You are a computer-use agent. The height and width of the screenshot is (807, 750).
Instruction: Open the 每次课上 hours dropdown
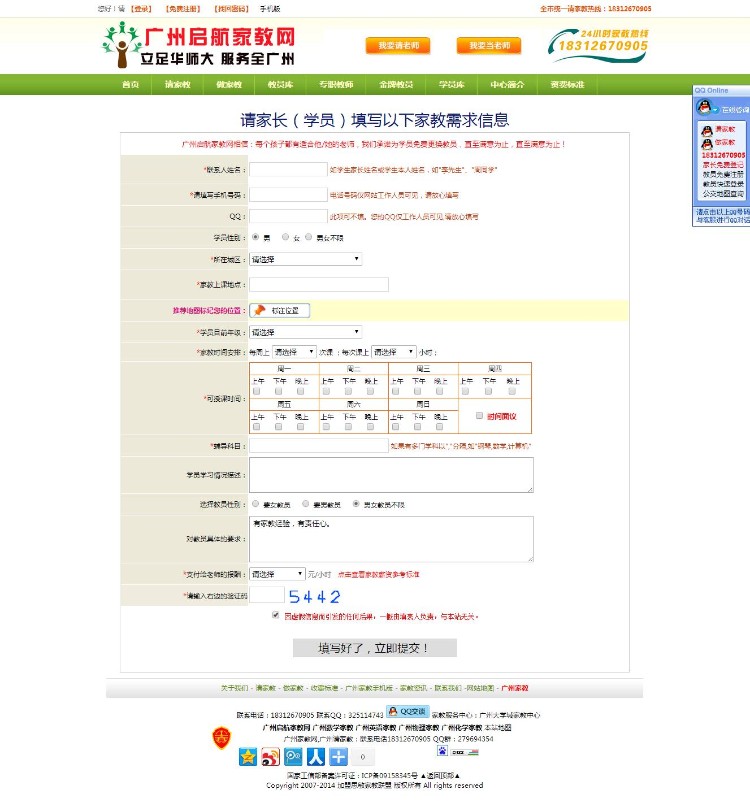(x=393, y=352)
